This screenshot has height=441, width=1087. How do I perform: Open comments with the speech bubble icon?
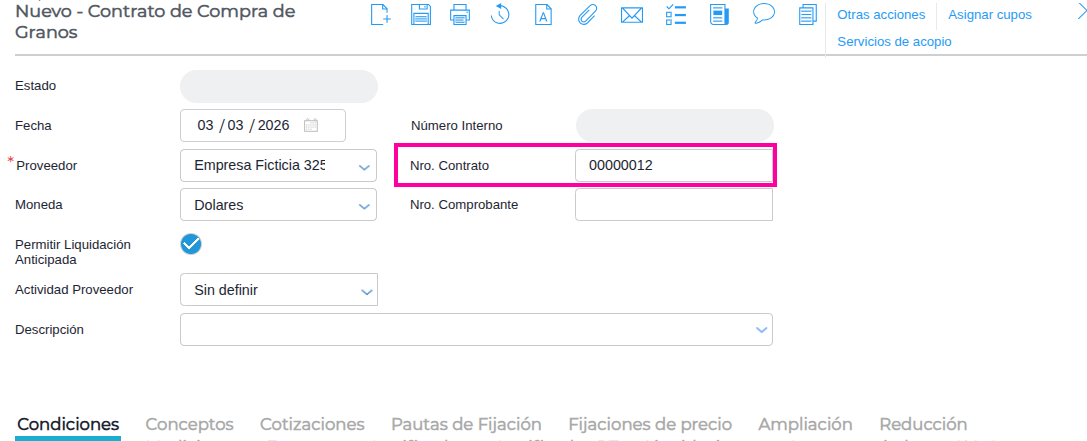764,14
